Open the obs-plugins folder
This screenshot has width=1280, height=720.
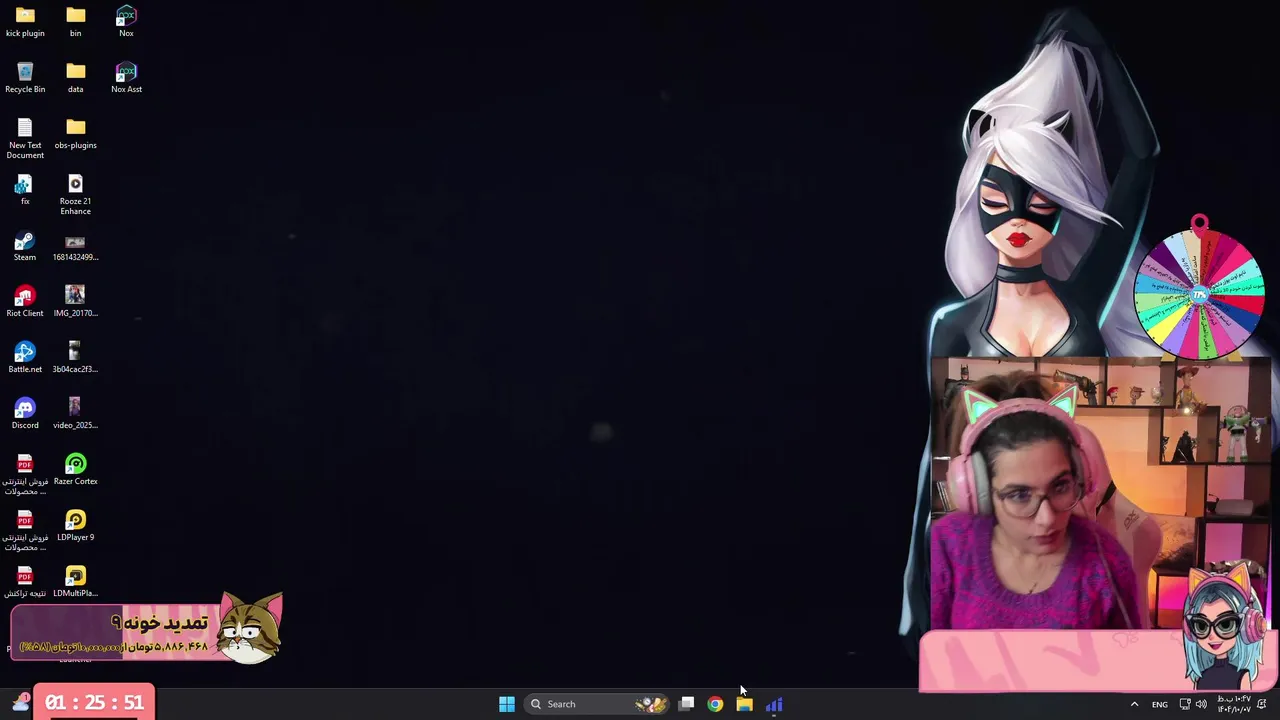[x=75, y=134]
